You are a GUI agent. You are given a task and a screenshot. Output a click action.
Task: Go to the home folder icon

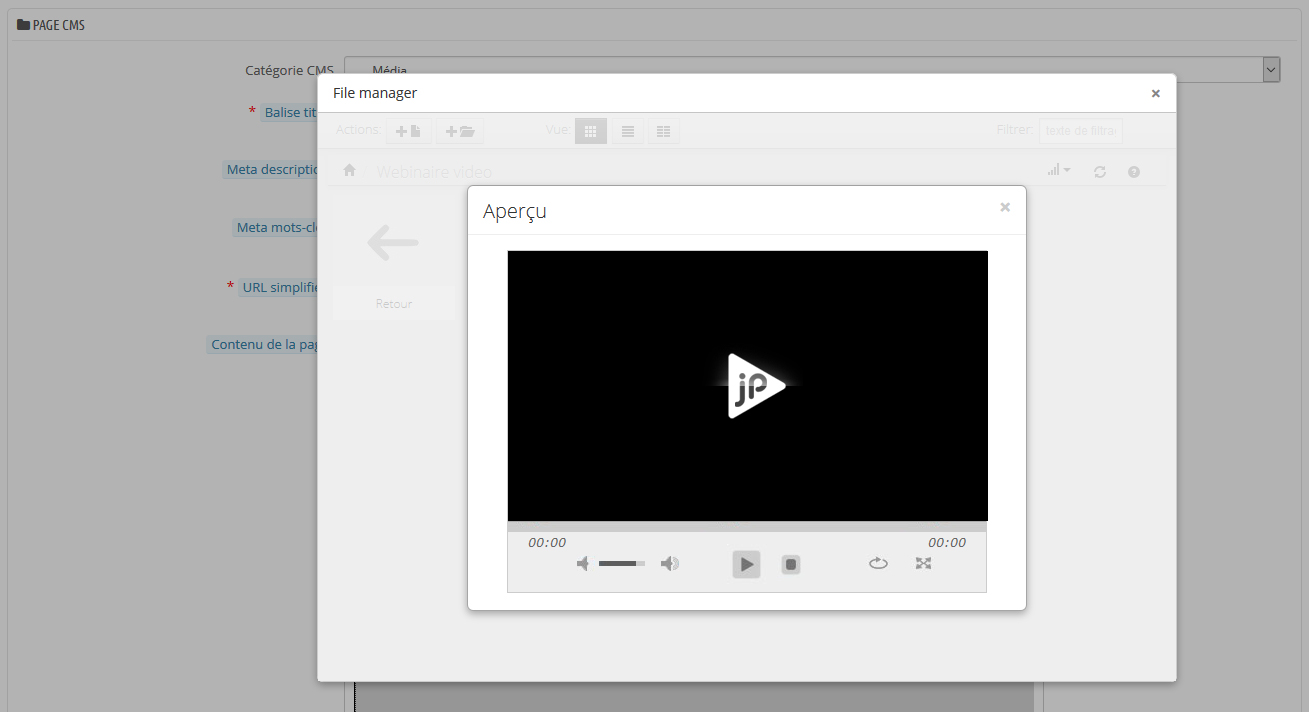pyautogui.click(x=349, y=171)
